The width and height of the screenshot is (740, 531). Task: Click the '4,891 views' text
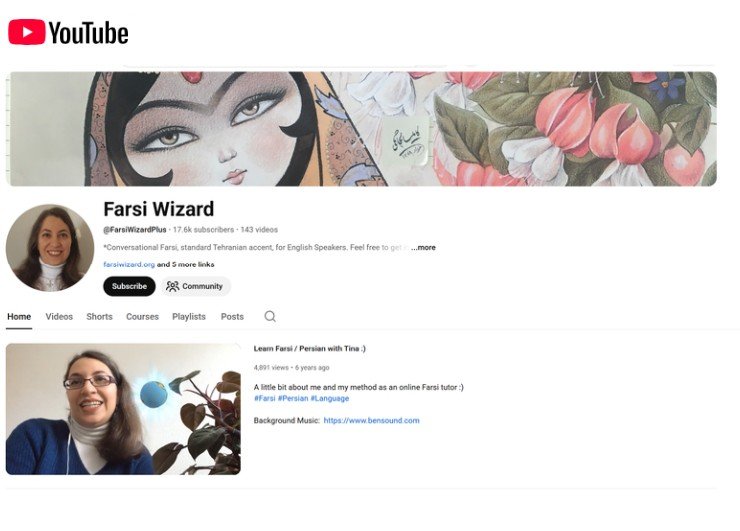tap(271, 367)
